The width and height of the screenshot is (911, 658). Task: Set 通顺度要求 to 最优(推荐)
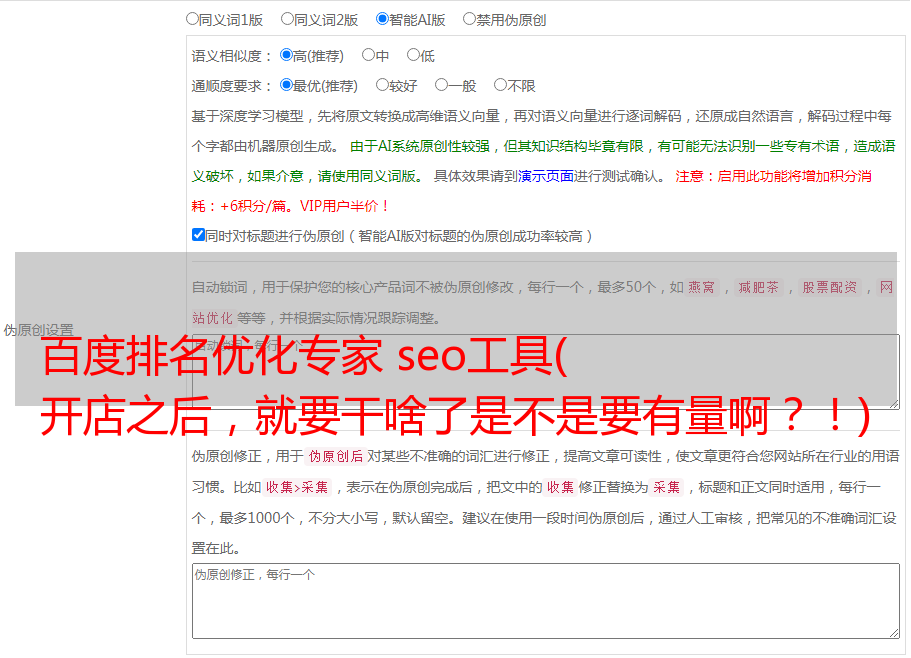(286, 85)
